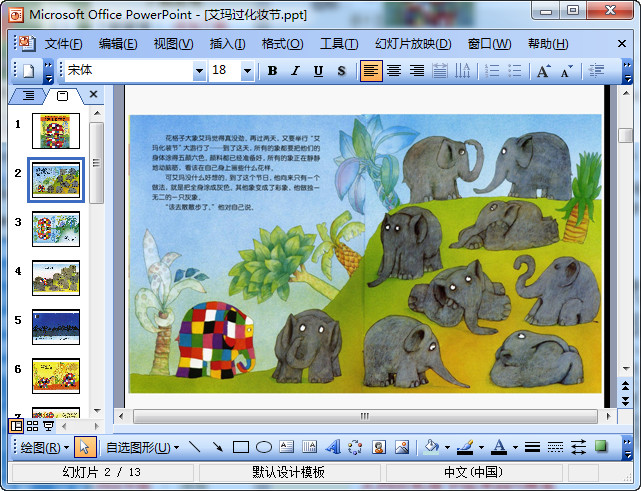Insert WordArt
The width and height of the screenshot is (641, 491).
click(x=333, y=447)
